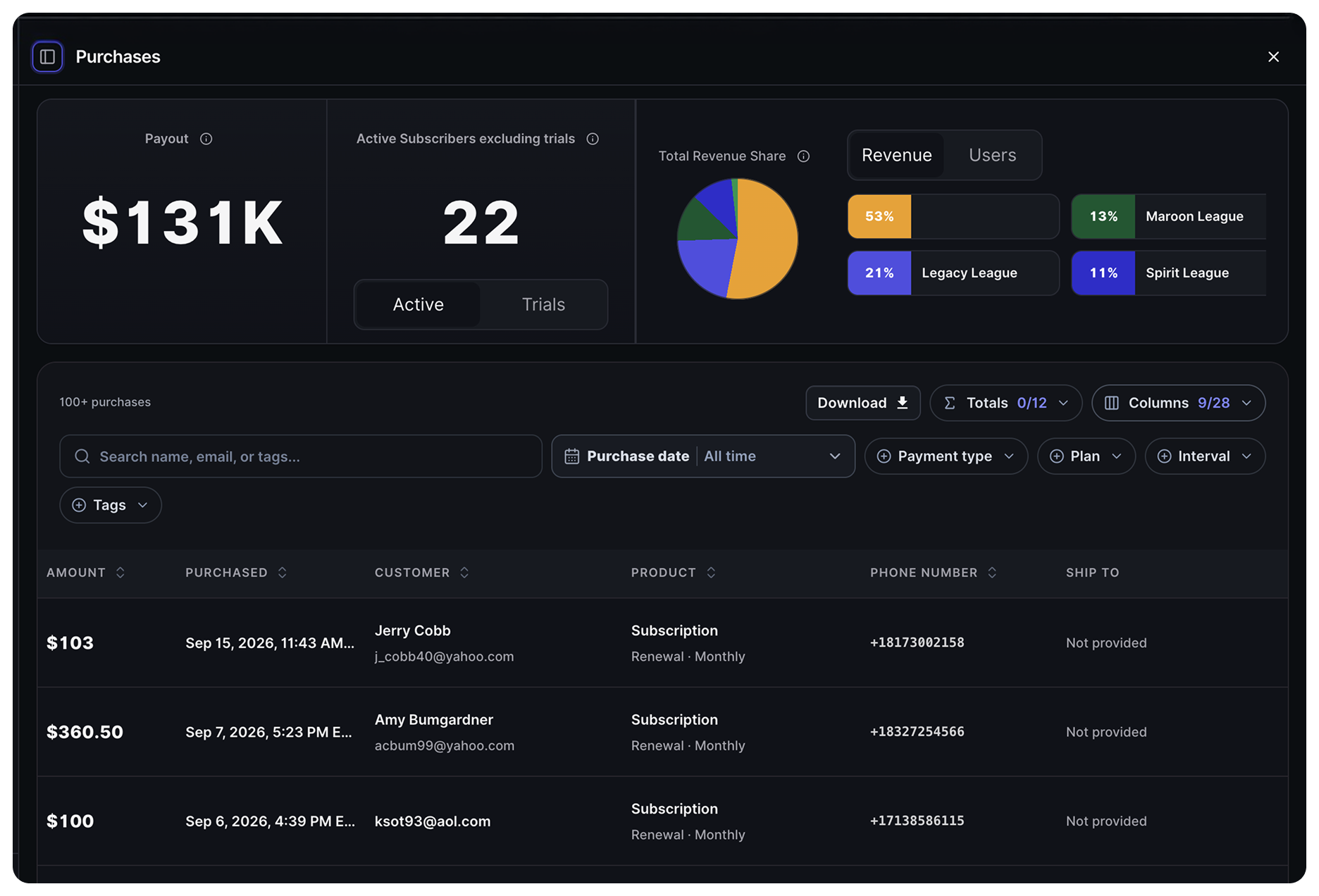Open Jerry Cobb customer entry
This screenshot has height=896, width=1319.
(x=445, y=643)
